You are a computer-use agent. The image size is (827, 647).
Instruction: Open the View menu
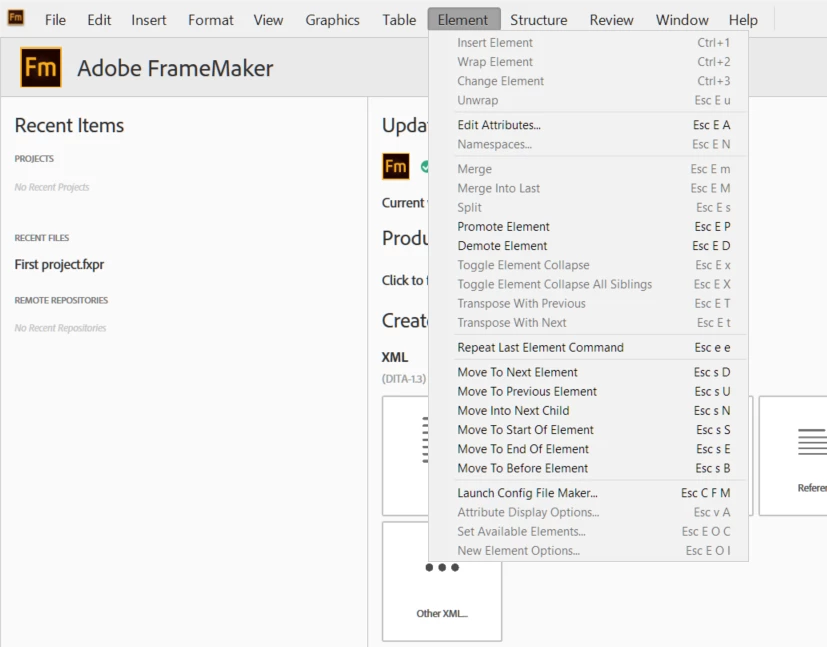268,20
